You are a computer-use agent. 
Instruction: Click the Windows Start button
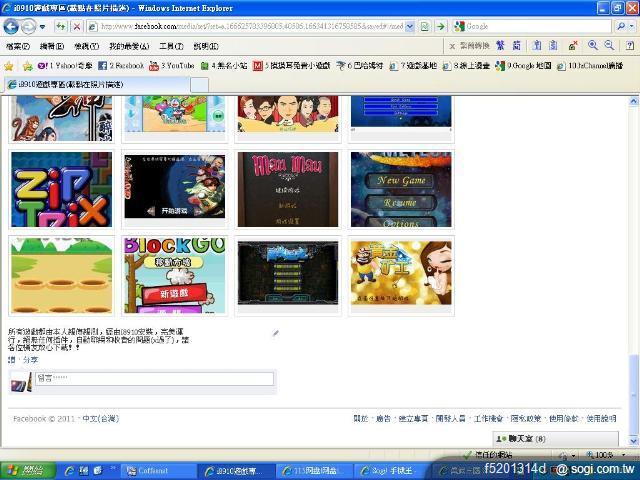click(x=27, y=471)
